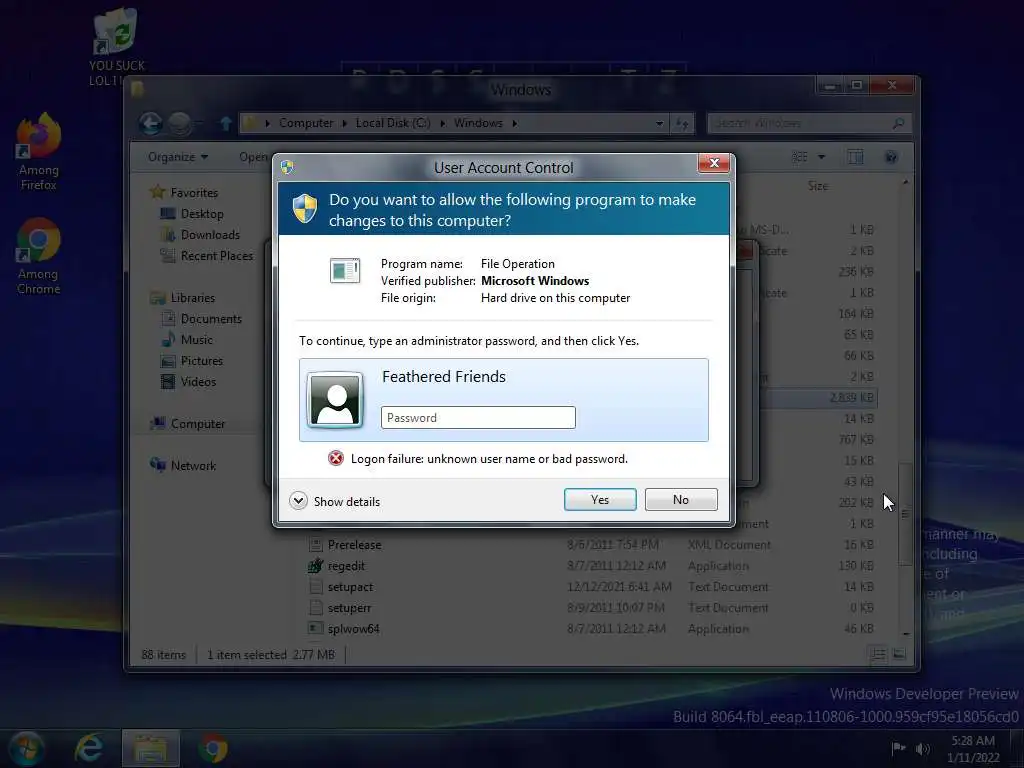Focus the Password input field
Screen dimensions: 1024x768
tap(478, 418)
